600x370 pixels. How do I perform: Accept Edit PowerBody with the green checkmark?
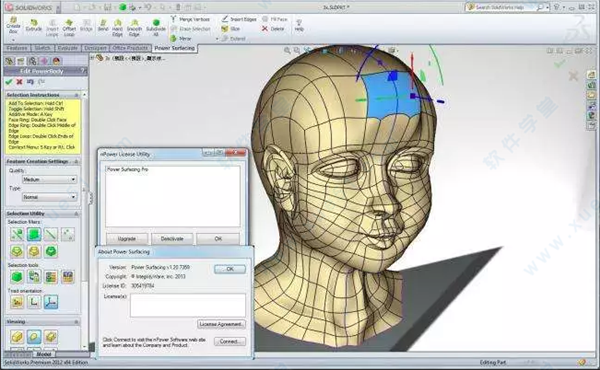click(9, 81)
